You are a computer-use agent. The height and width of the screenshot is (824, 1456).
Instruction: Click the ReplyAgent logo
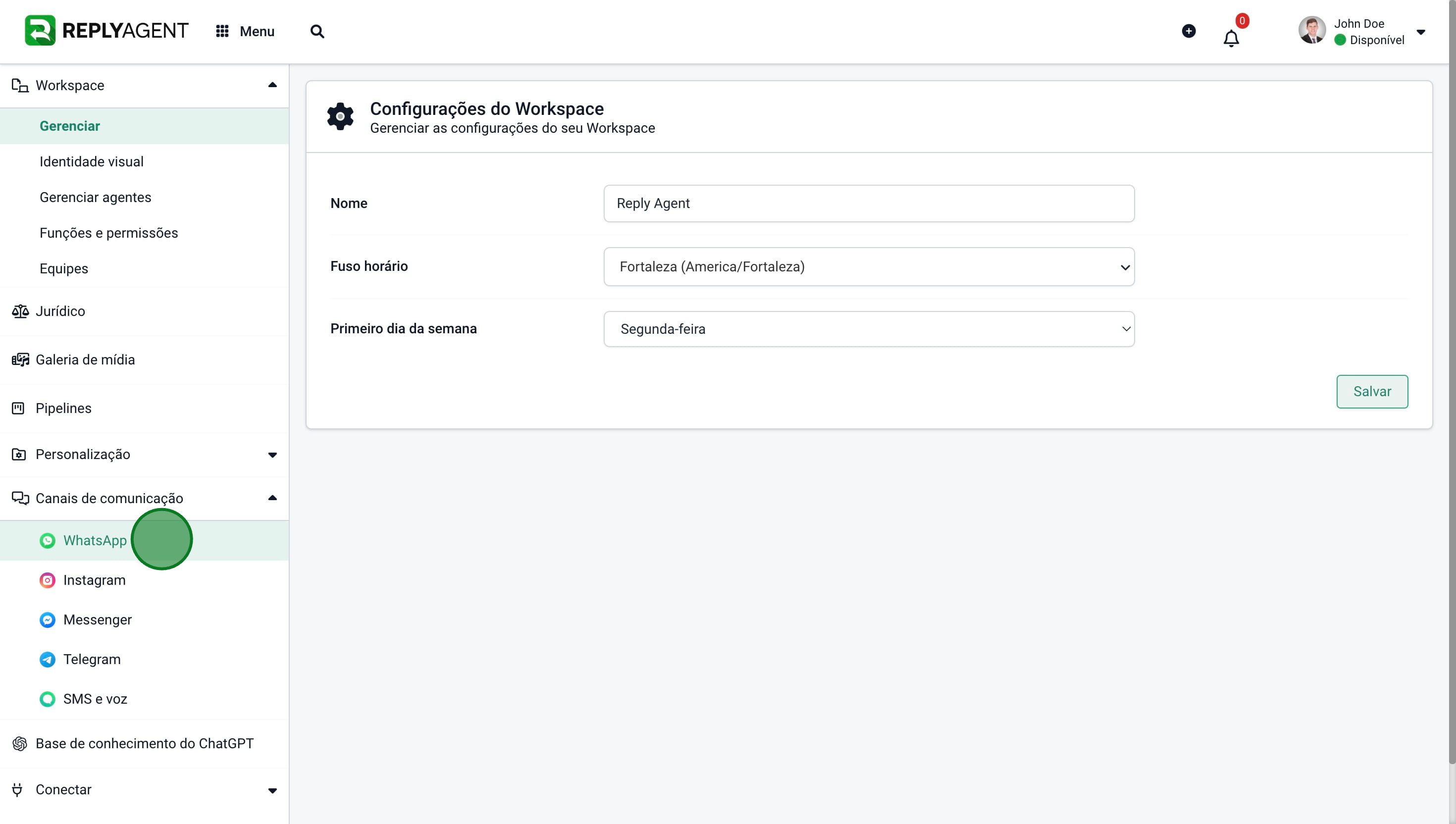point(106,31)
